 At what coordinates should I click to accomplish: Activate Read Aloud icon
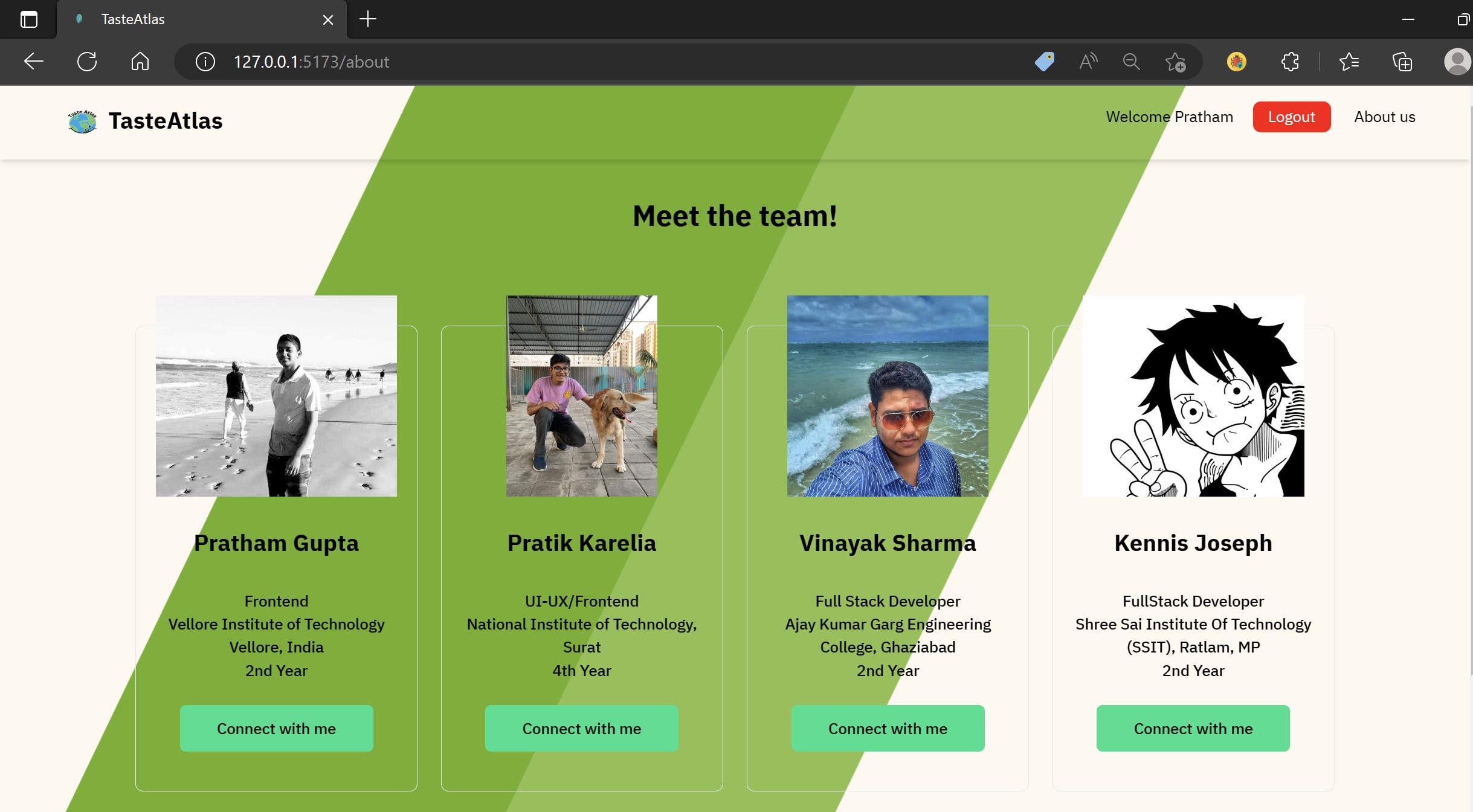(1088, 62)
